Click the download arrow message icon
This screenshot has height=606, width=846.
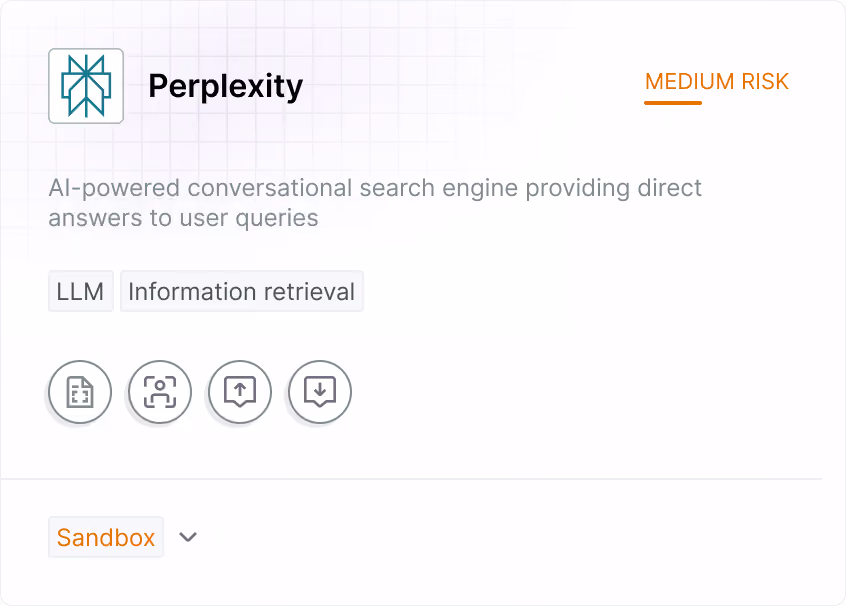tap(320, 392)
